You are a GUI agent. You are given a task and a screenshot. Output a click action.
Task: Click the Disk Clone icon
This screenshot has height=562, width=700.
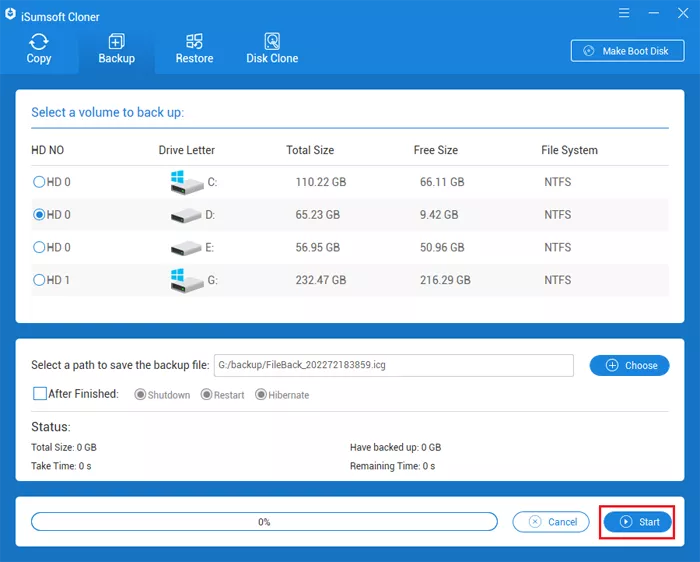tap(272, 42)
